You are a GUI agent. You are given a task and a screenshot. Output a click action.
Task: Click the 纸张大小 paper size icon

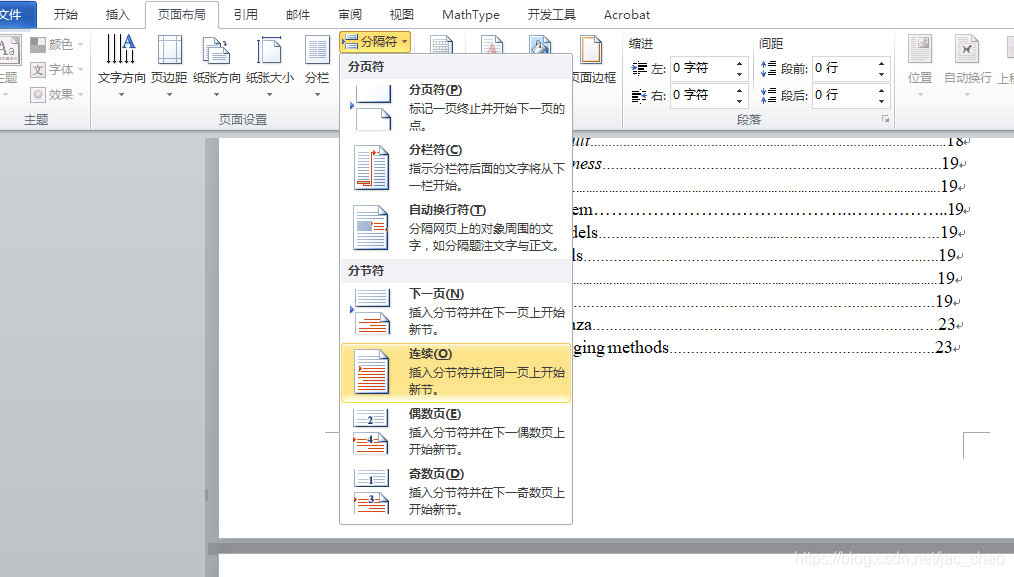tap(269, 50)
